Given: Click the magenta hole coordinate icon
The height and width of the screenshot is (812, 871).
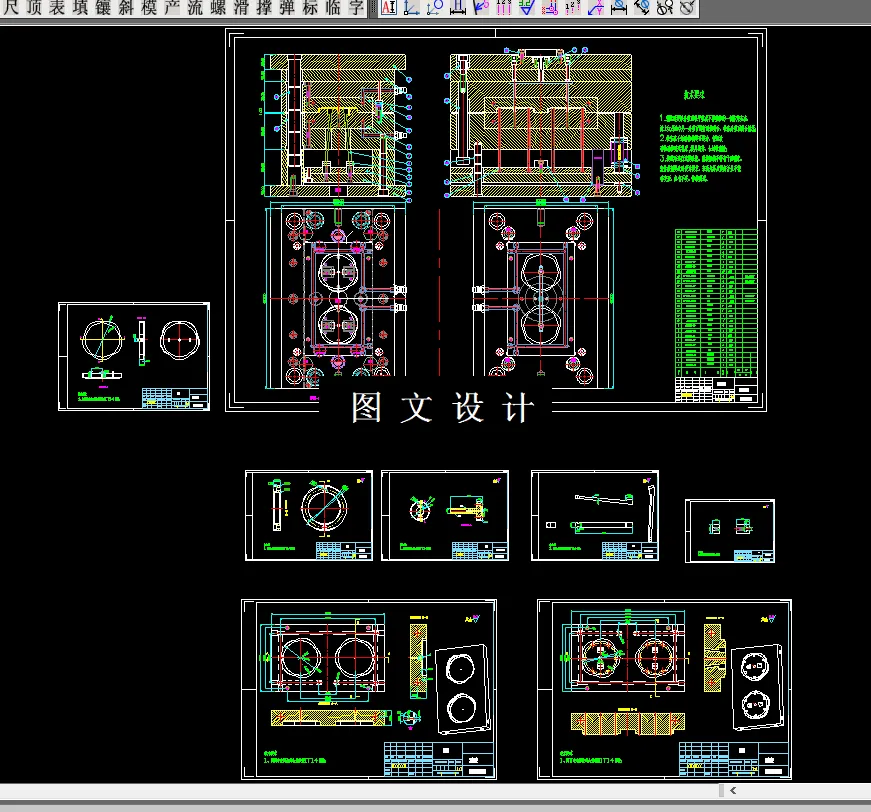Looking at the screenshot, I should click(x=550, y=7).
